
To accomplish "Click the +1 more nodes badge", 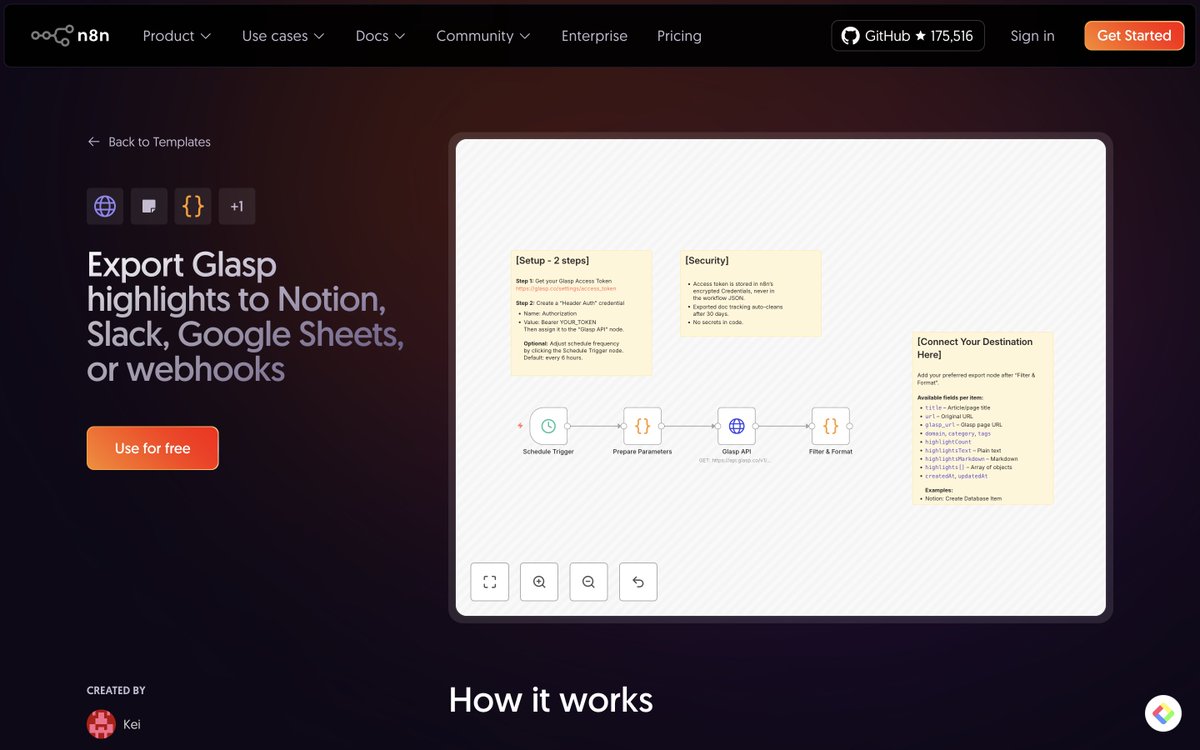I will (237, 207).
